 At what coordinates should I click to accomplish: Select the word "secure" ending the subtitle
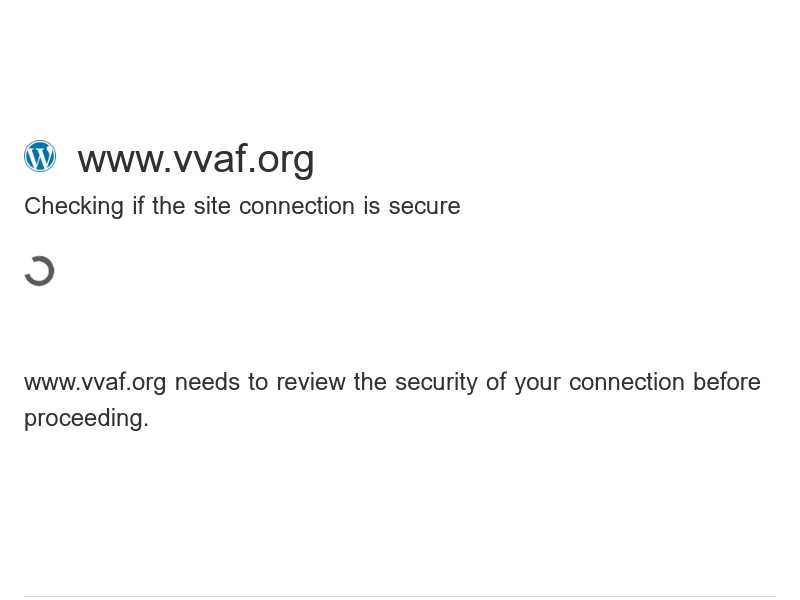tap(424, 207)
